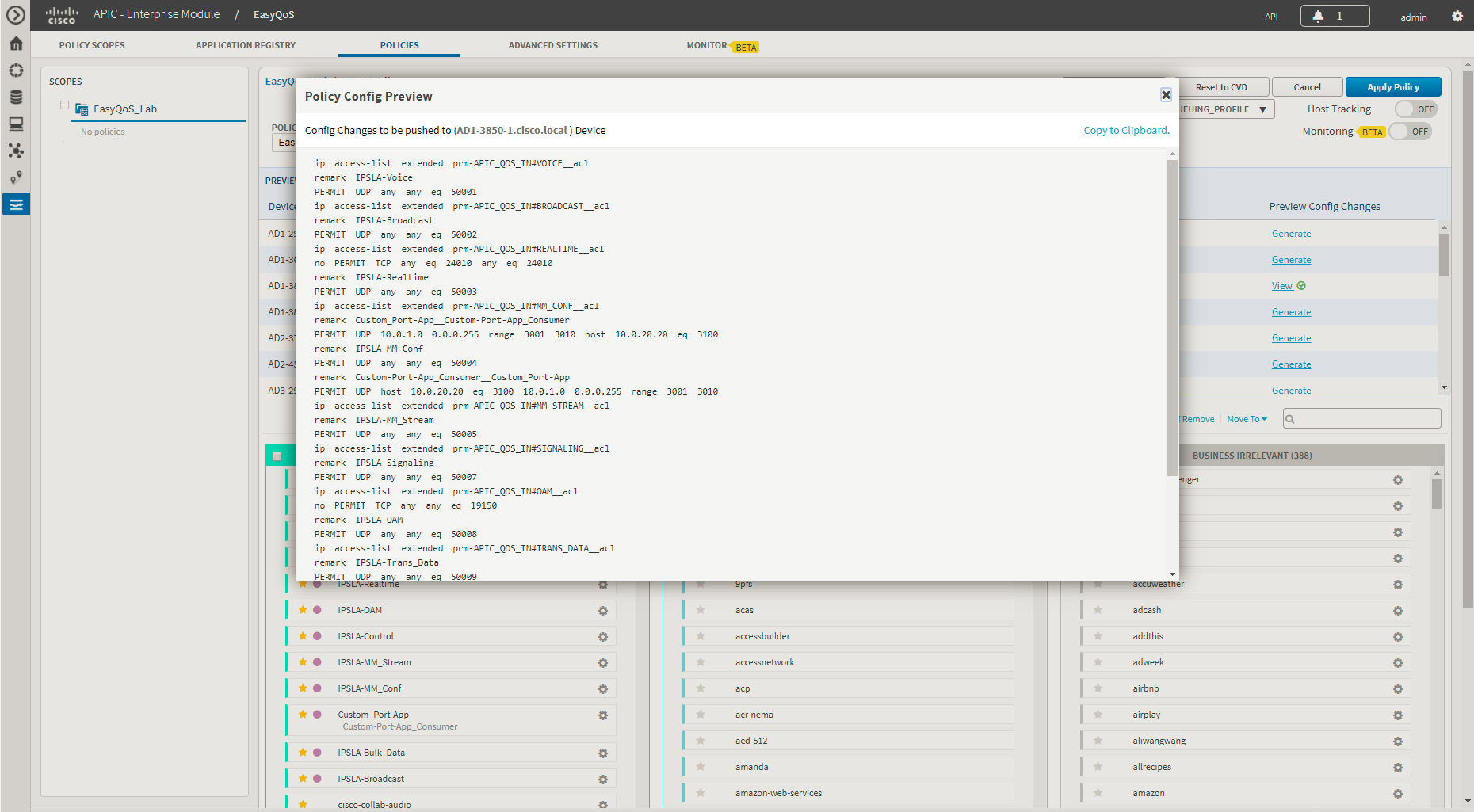The width and height of the screenshot is (1474, 812).
Task: Click the config preview vertical scrollbar
Action: 1172,317
